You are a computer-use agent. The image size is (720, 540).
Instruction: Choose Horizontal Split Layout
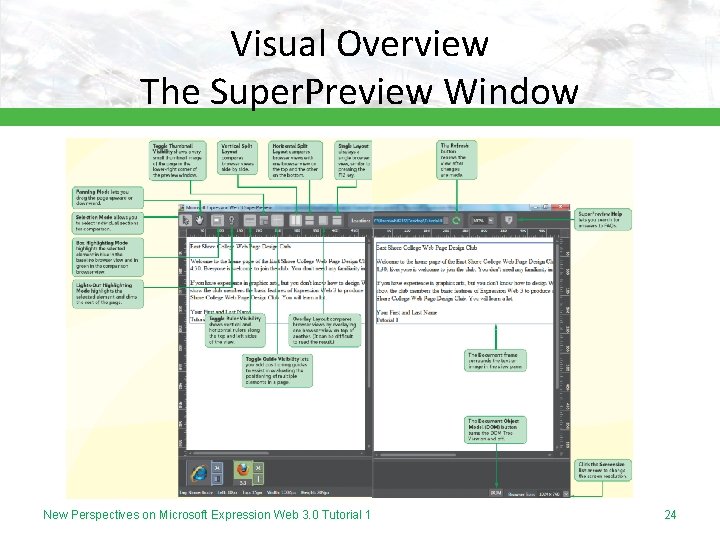point(309,220)
